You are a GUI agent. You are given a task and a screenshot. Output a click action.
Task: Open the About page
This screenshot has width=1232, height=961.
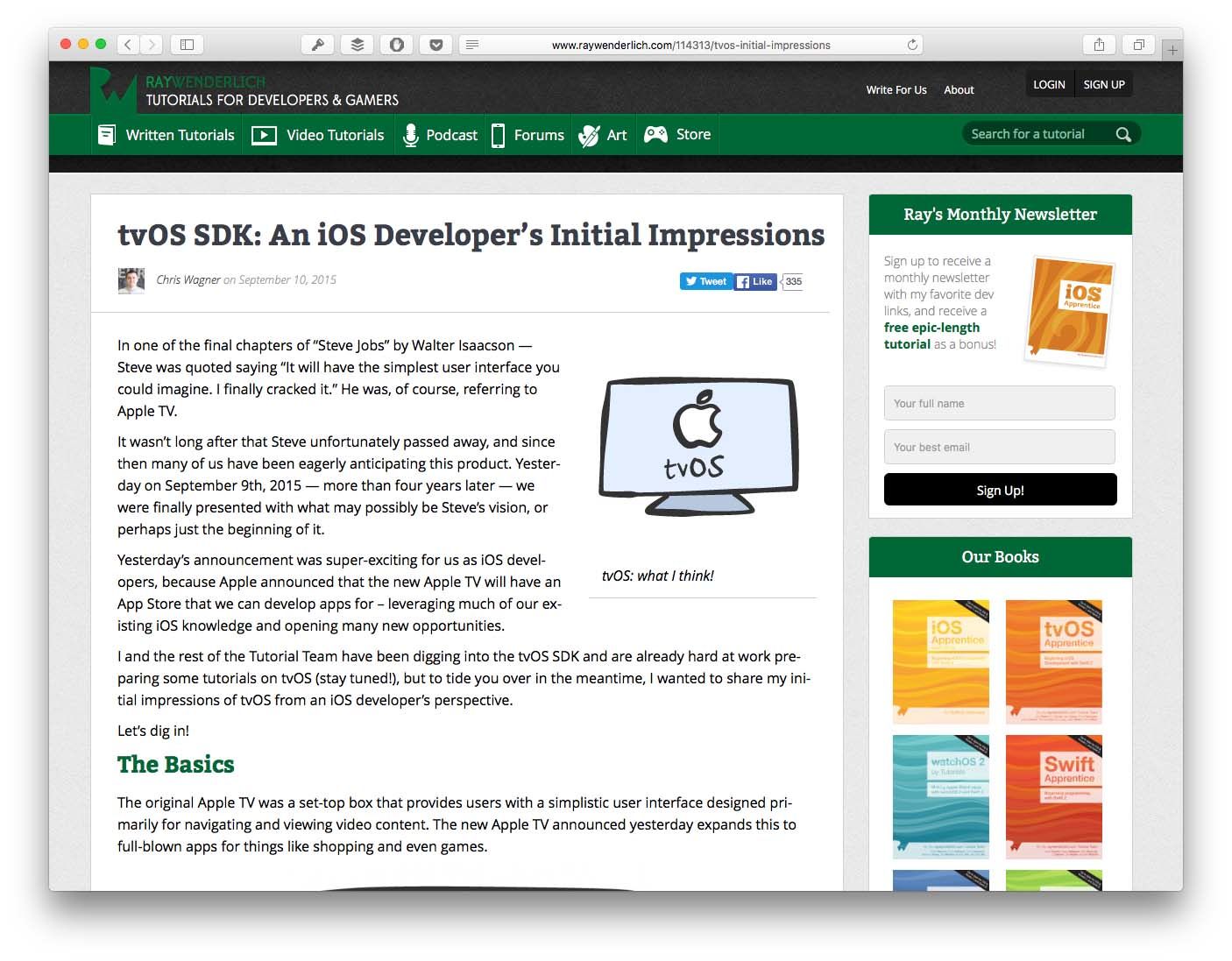point(959,89)
